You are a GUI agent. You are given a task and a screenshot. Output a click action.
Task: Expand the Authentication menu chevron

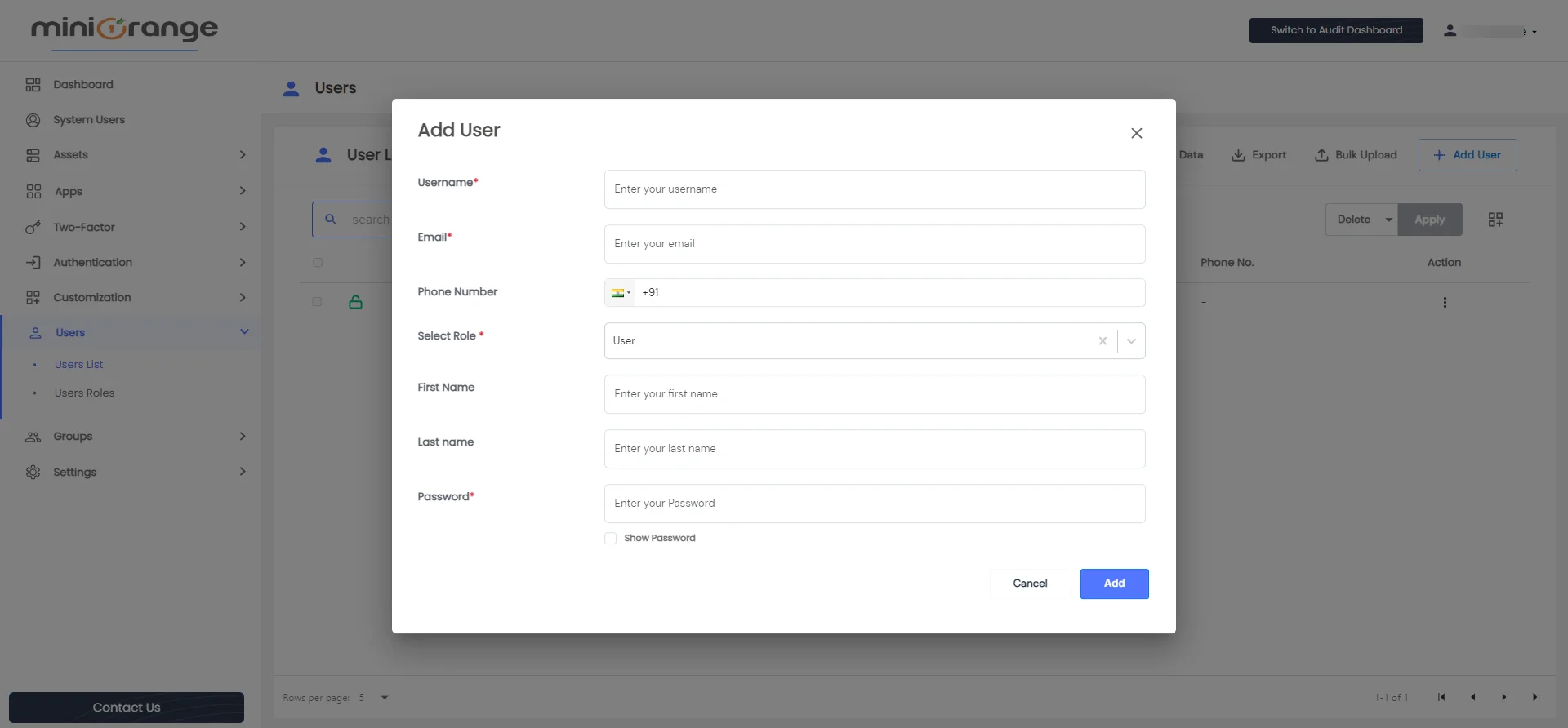(243, 263)
